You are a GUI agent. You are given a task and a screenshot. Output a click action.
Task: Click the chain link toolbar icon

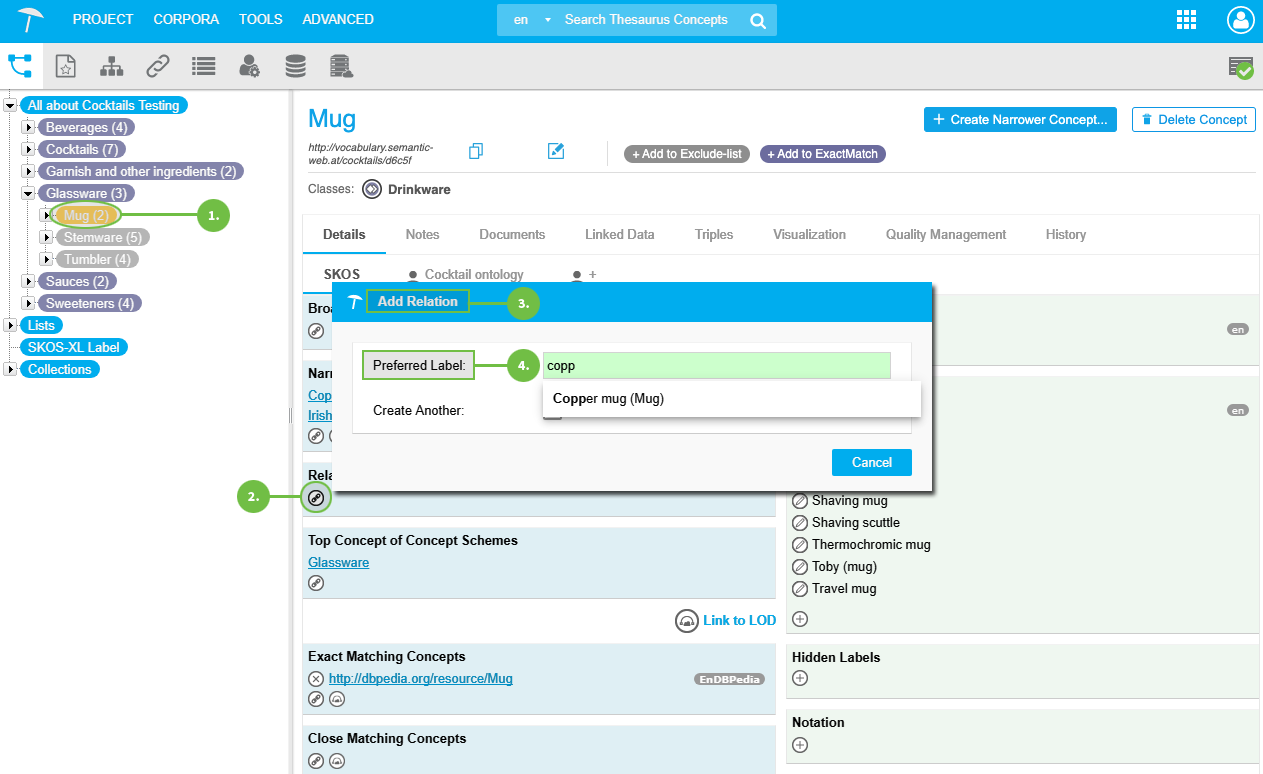tap(157, 66)
